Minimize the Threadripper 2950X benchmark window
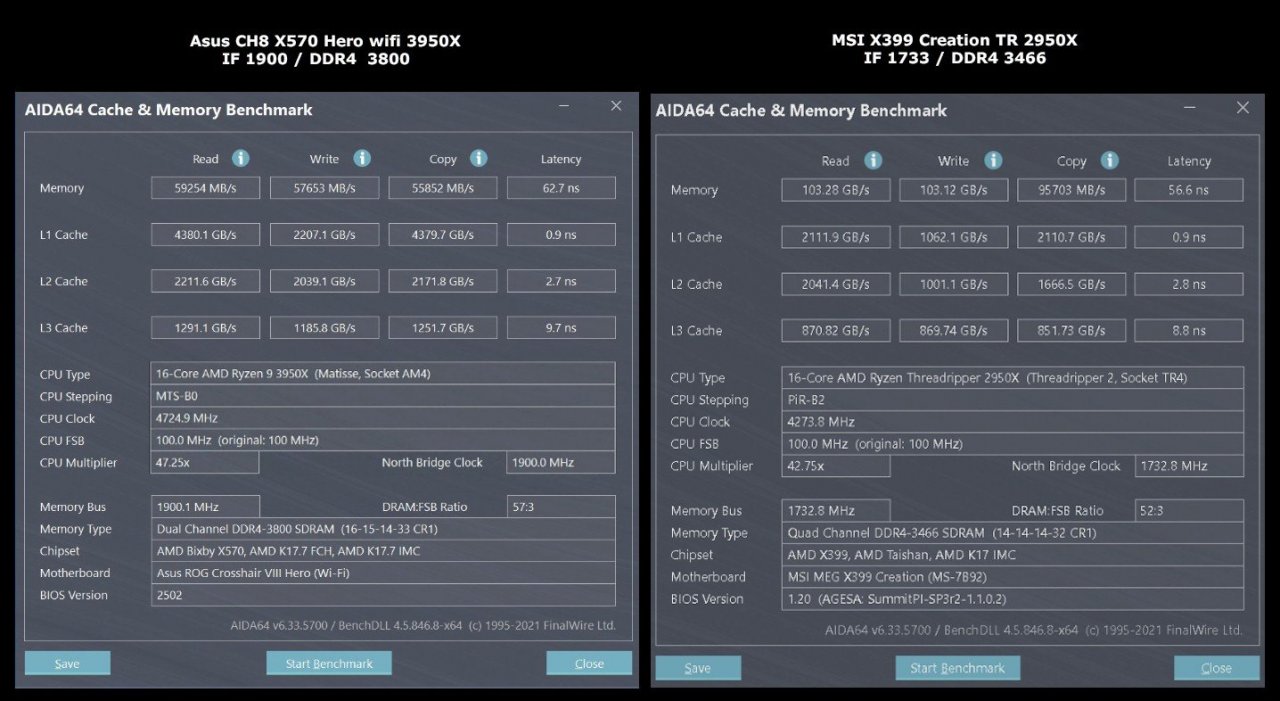The image size is (1280, 701). click(1190, 108)
